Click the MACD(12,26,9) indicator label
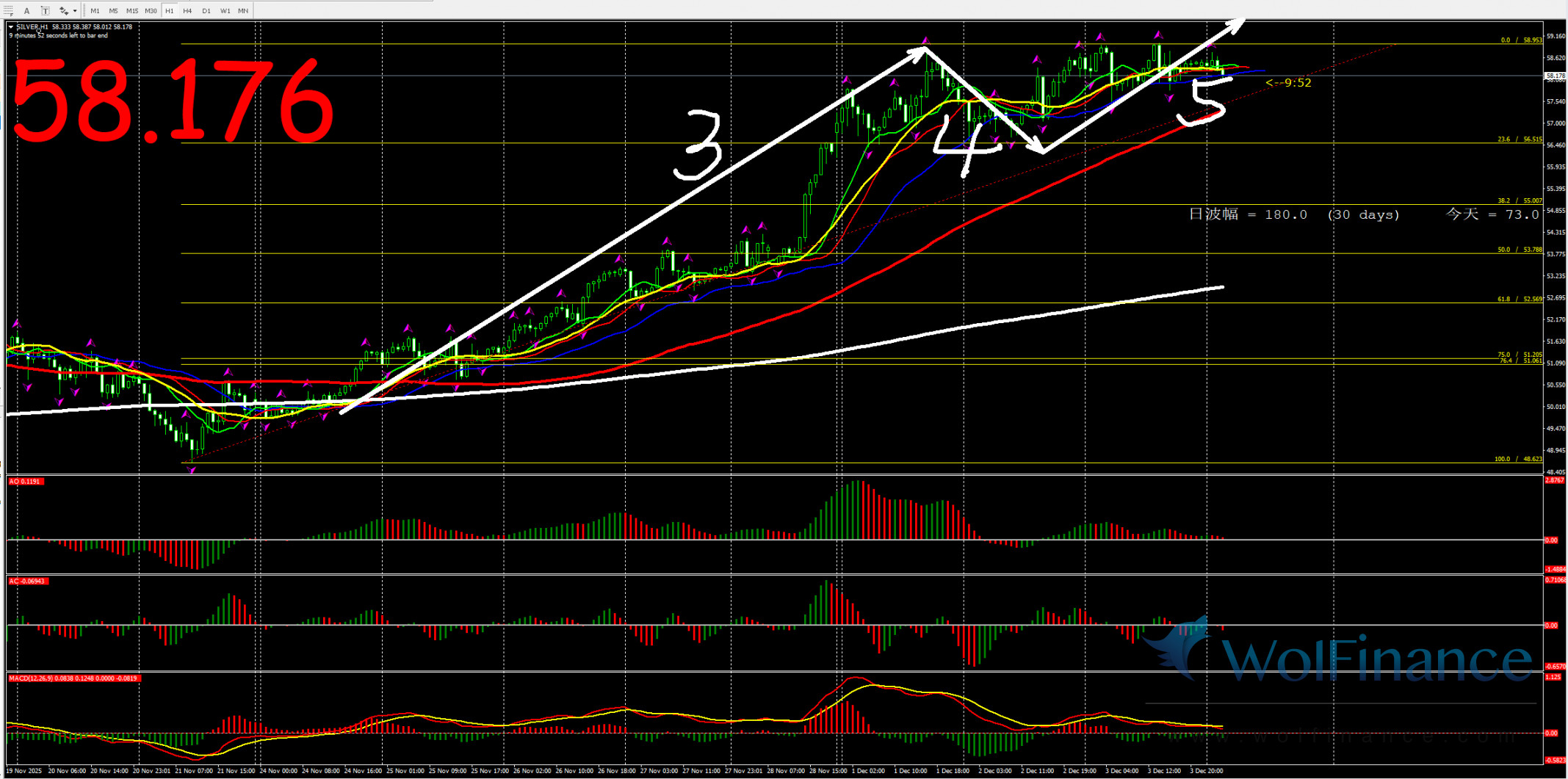Viewport: 1568px width, 779px height. (x=73, y=678)
